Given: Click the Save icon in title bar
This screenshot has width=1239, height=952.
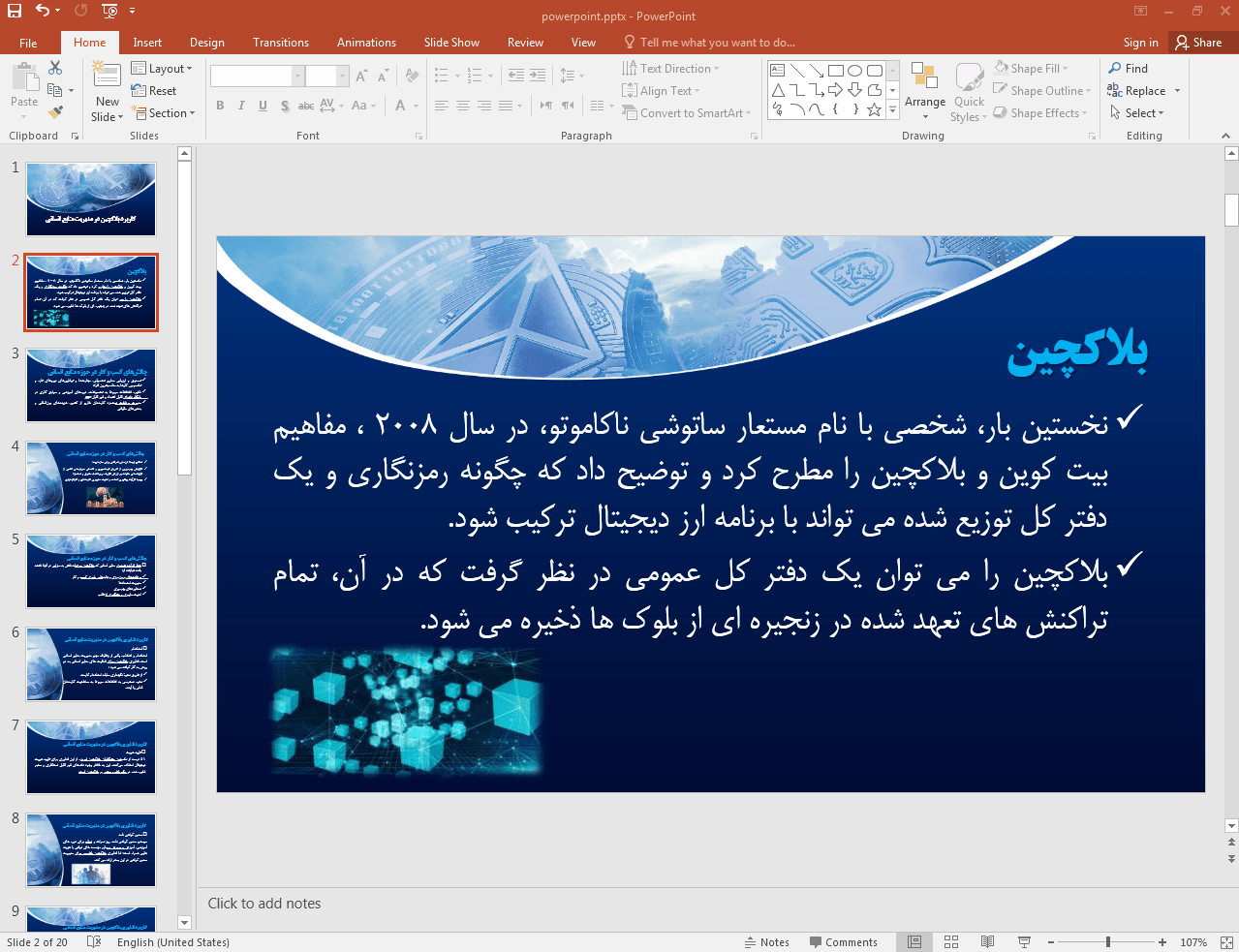Looking at the screenshot, I should (x=14, y=11).
